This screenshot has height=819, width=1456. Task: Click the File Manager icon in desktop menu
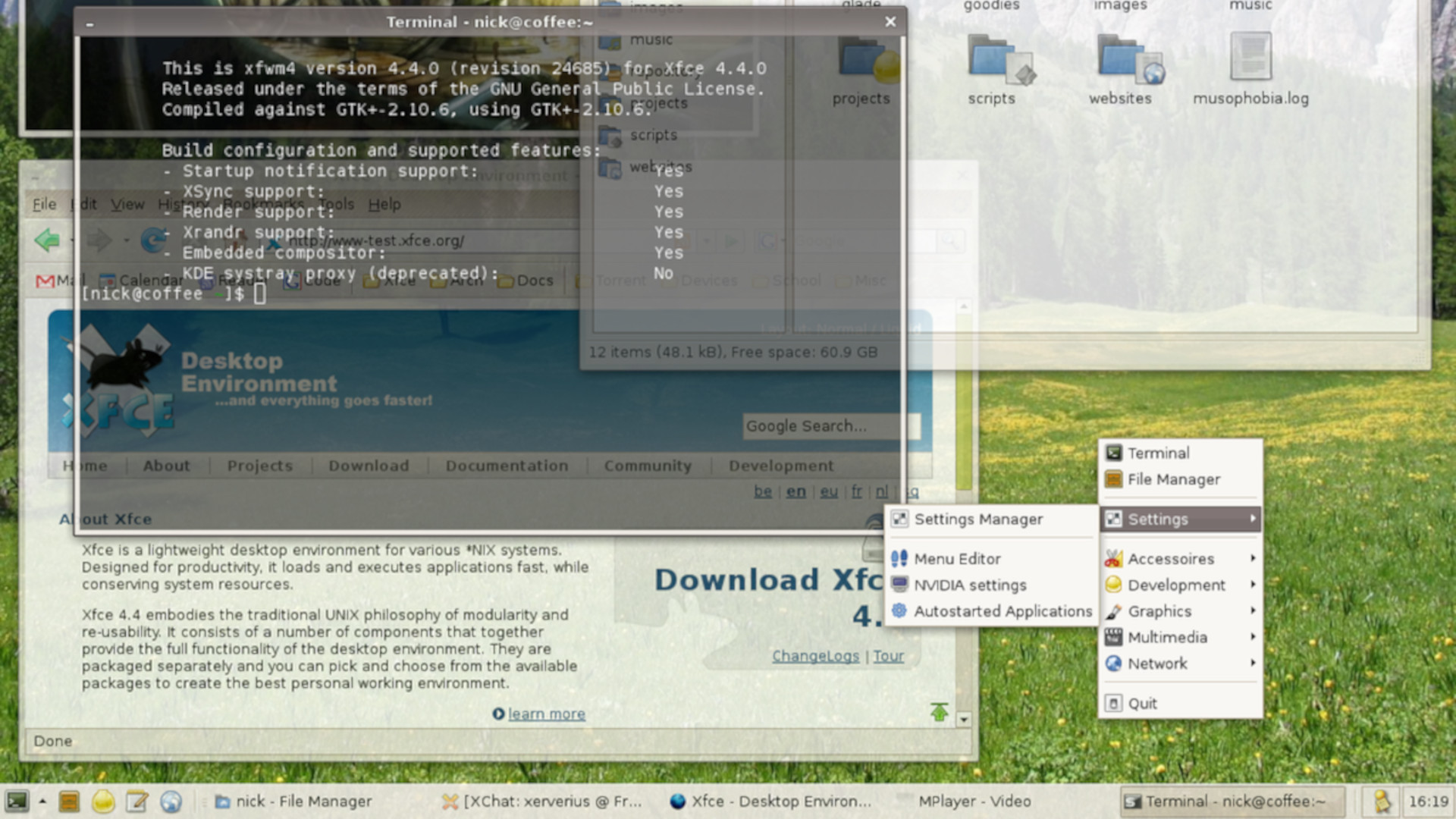(x=1113, y=479)
